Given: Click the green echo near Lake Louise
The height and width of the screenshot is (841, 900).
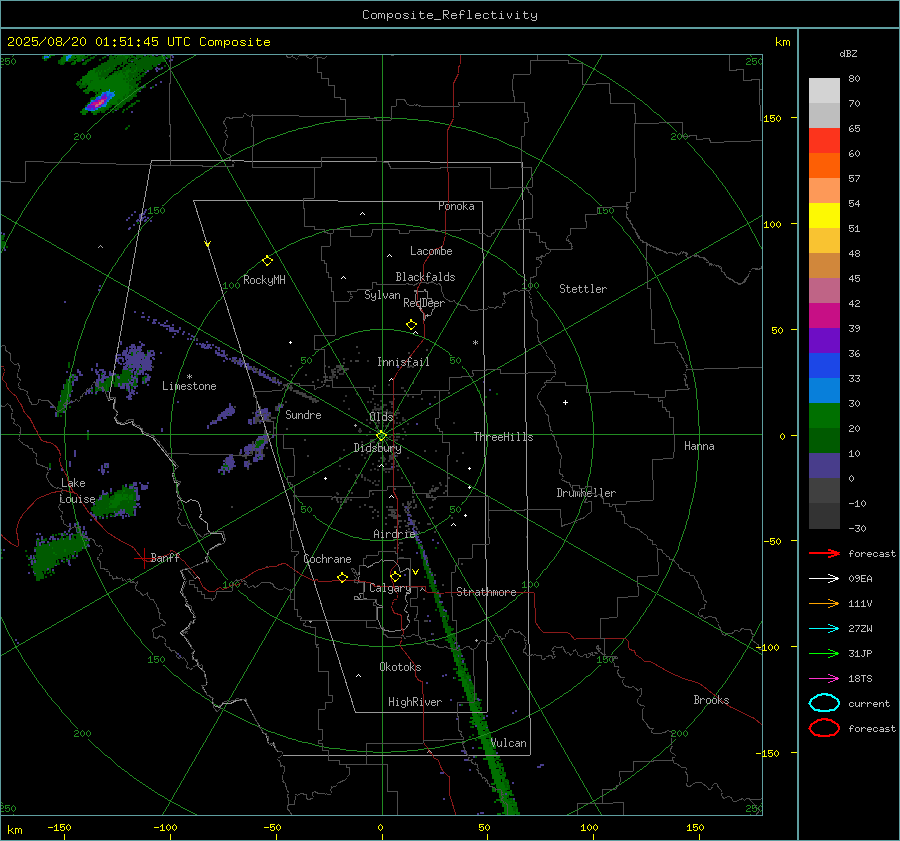Looking at the screenshot, I should pyautogui.click(x=117, y=500).
